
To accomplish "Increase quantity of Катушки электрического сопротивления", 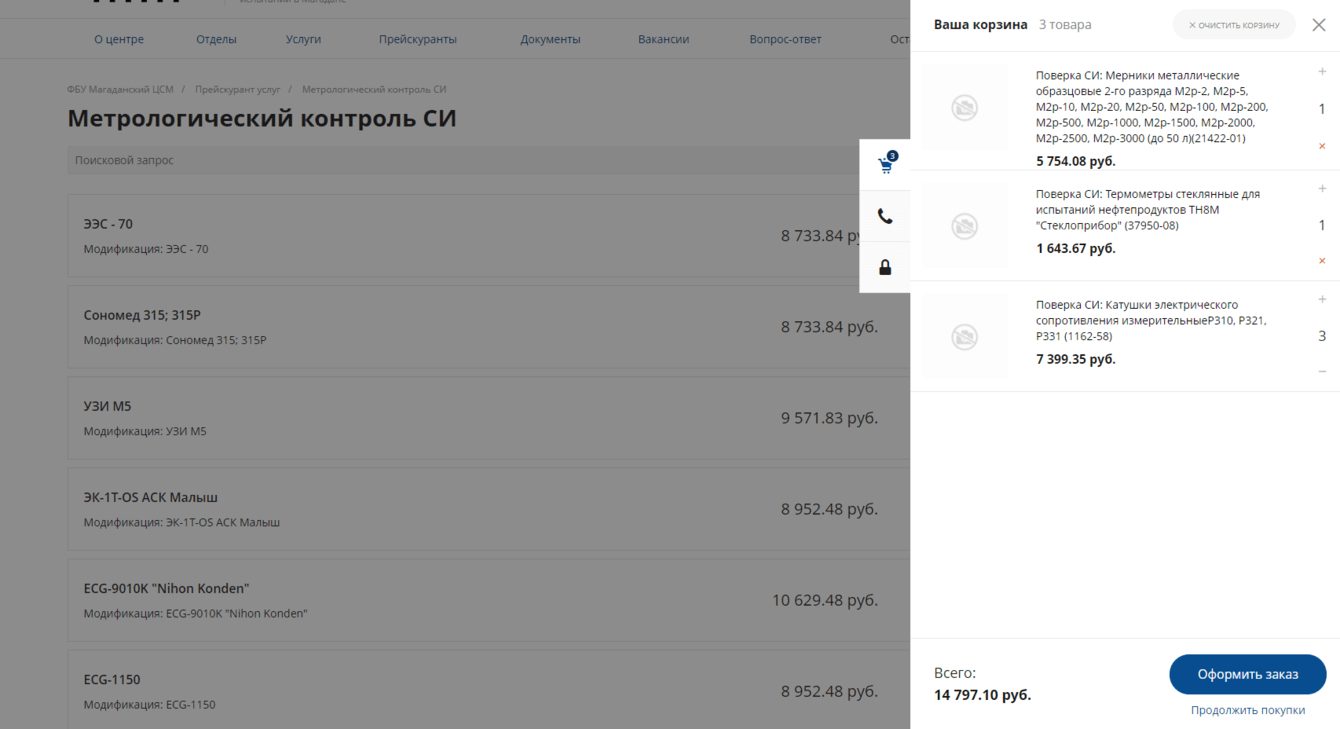I will (x=1322, y=299).
